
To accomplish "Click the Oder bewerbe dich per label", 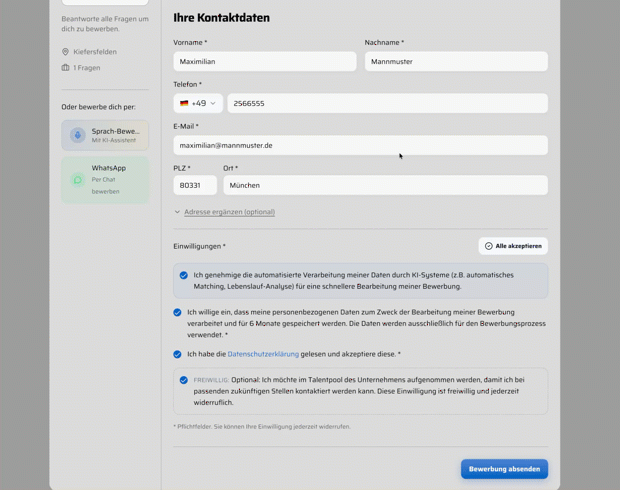I will point(98,107).
